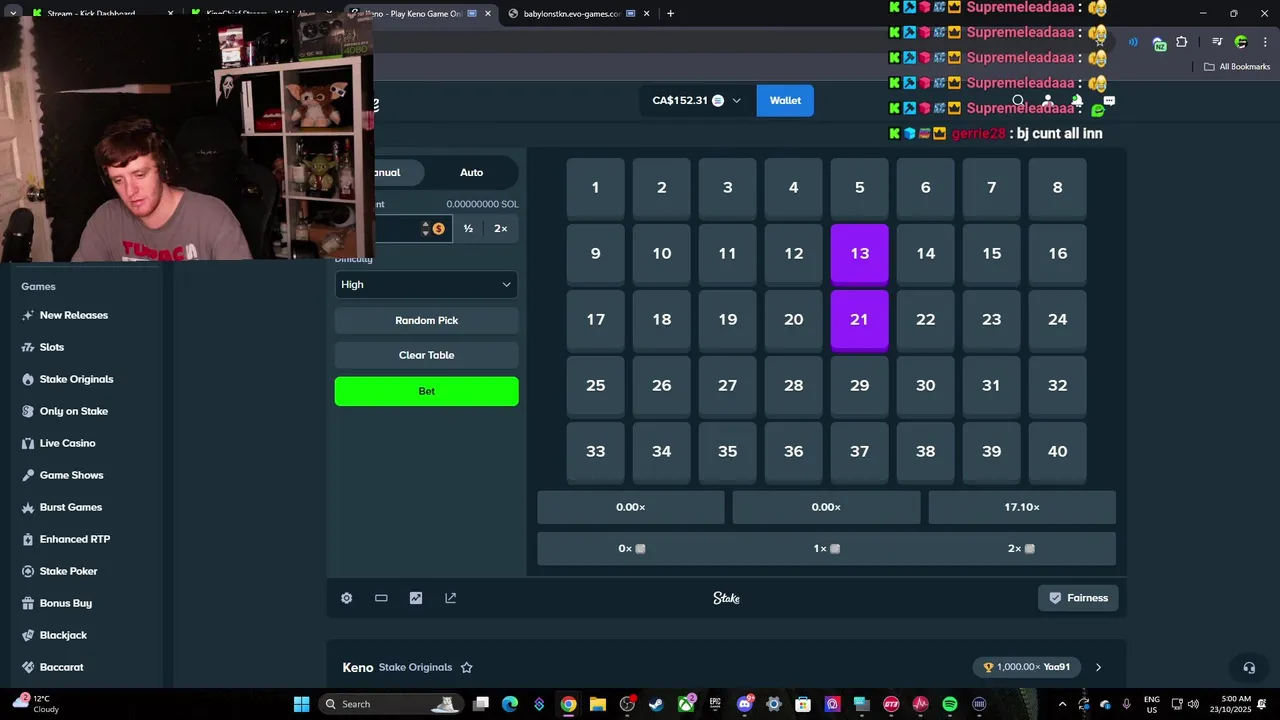
Task: Open Stake profile user icon
Action: tap(1048, 101)
